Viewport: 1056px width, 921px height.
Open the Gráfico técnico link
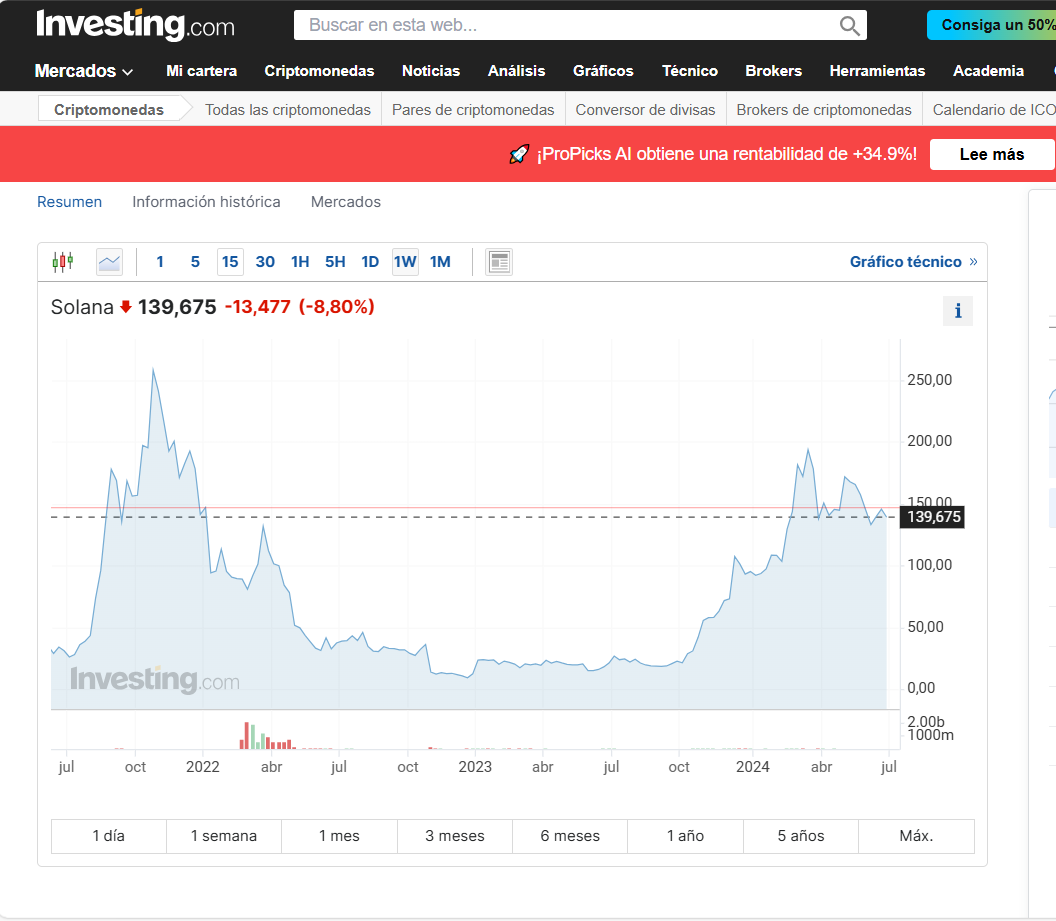913,262
